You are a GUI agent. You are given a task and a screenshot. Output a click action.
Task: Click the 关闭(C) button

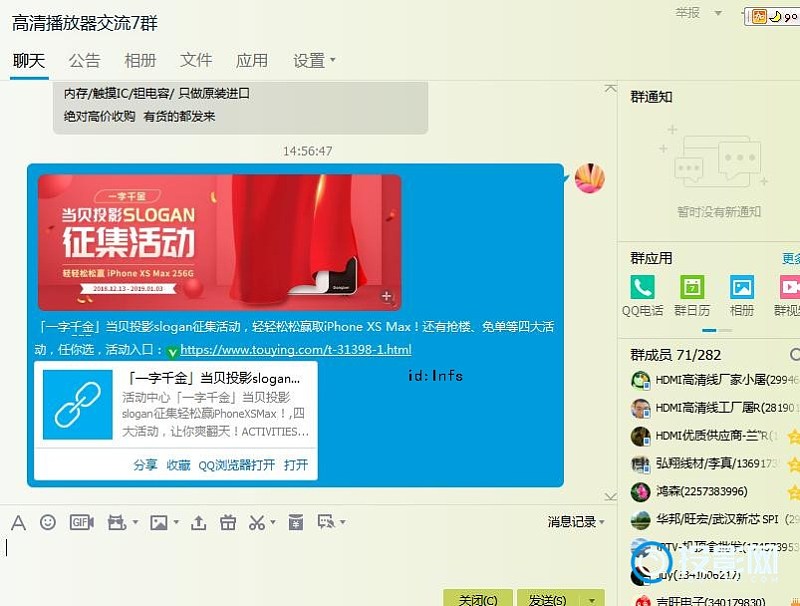tap(478, 599)
